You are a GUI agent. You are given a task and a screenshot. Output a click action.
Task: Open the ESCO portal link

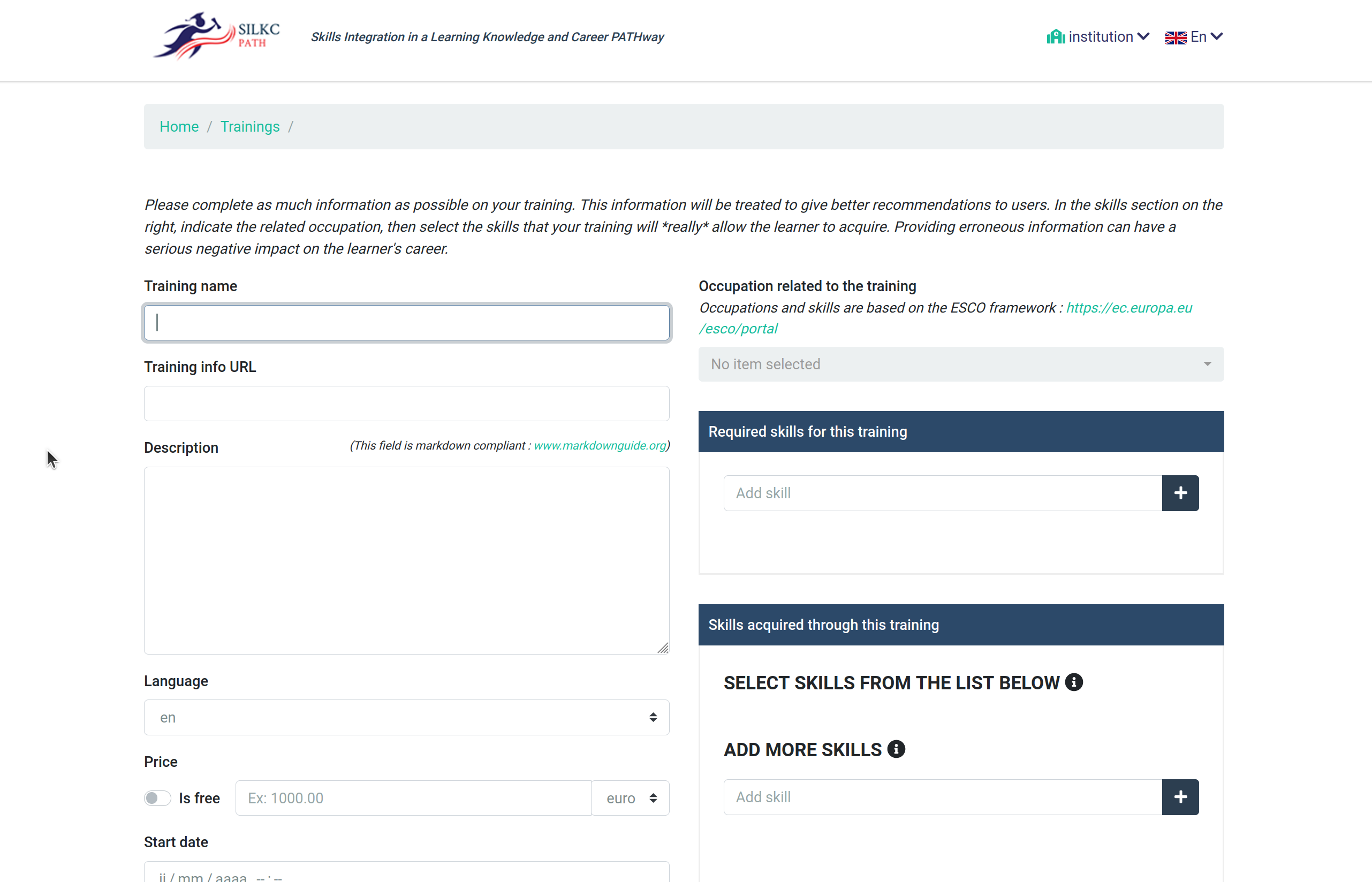tap(1128, 308)
